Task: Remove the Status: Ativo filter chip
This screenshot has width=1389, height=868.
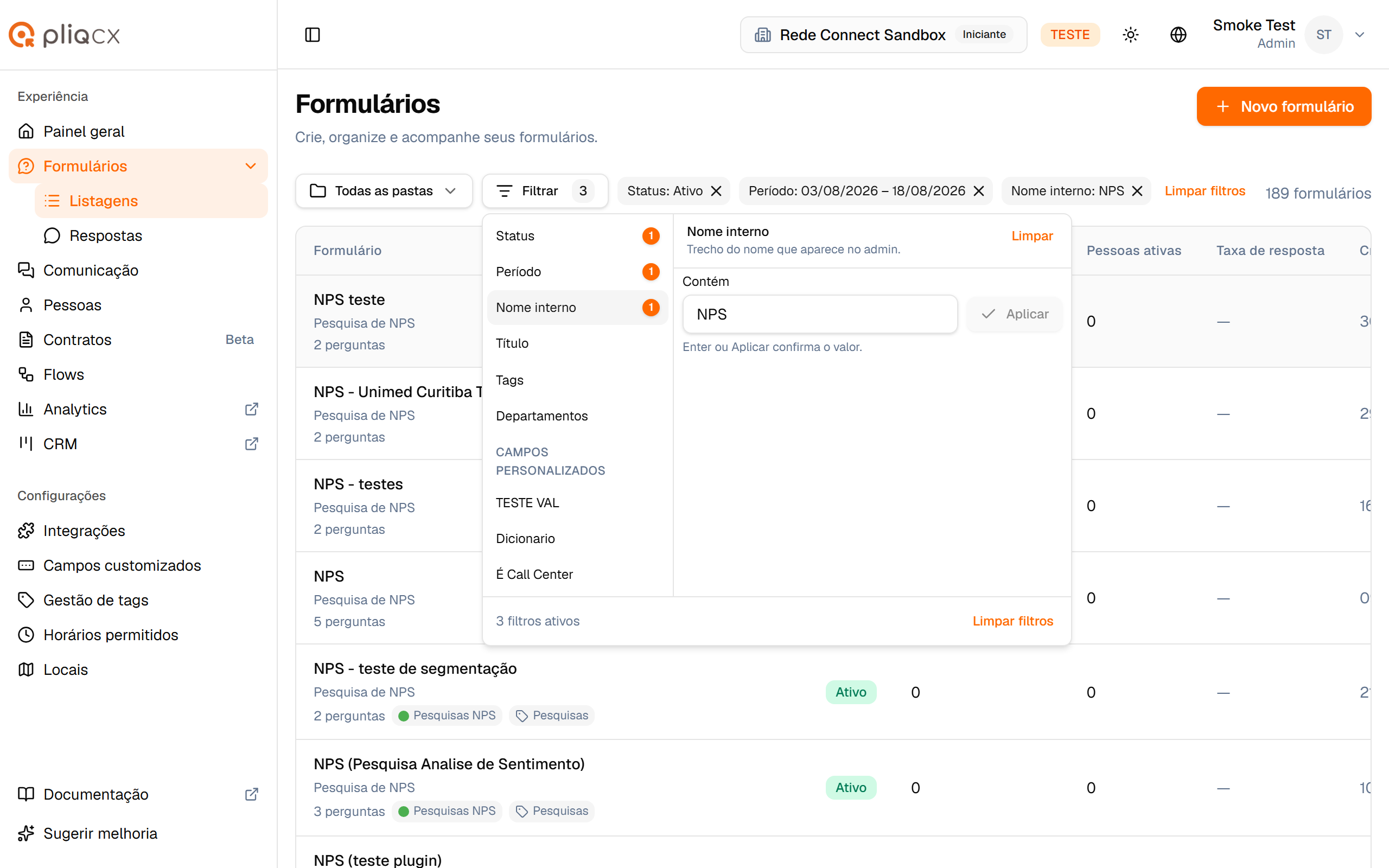Action: tap(716, 190)
